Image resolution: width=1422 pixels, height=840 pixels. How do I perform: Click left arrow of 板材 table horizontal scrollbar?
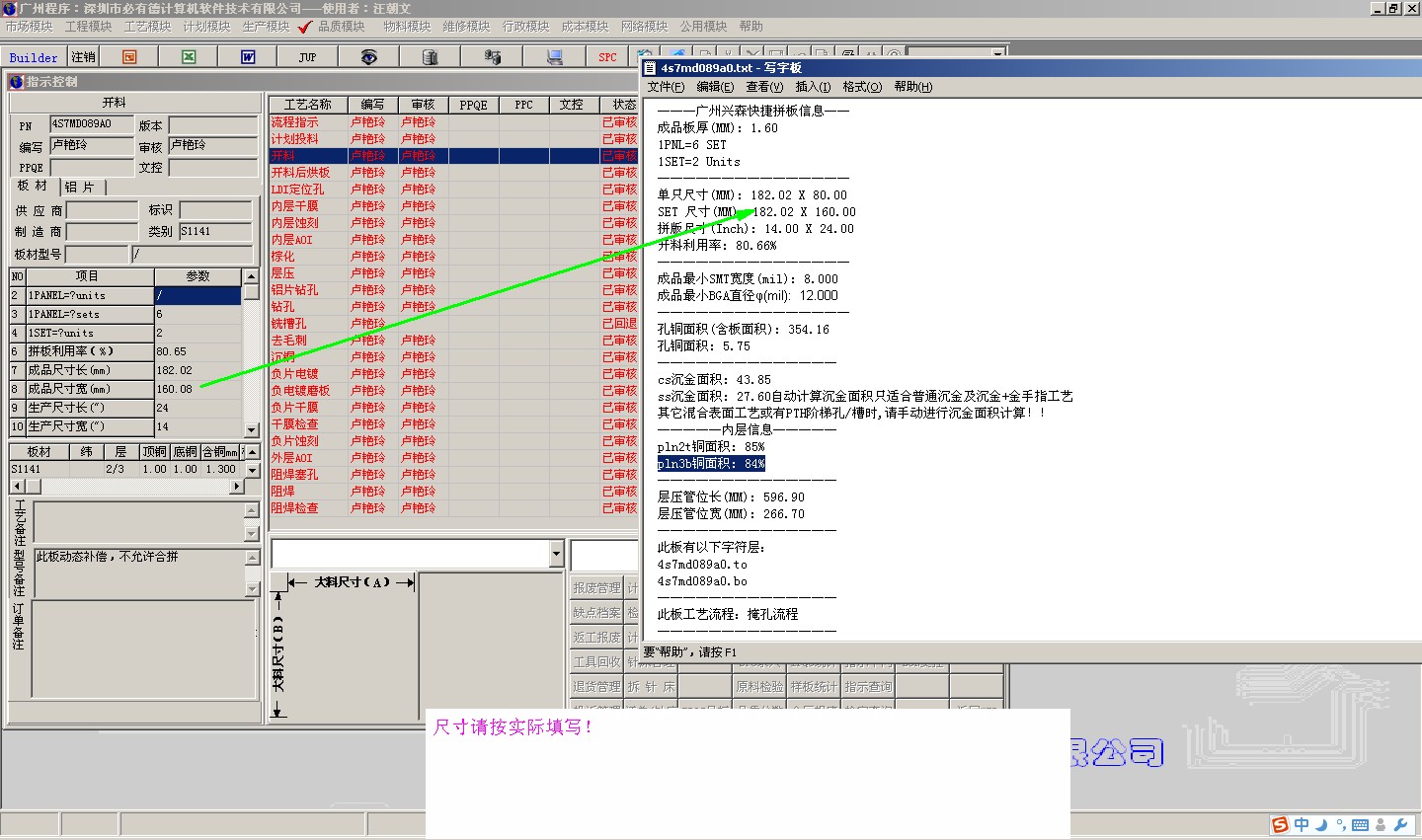[x=17, y=487]
